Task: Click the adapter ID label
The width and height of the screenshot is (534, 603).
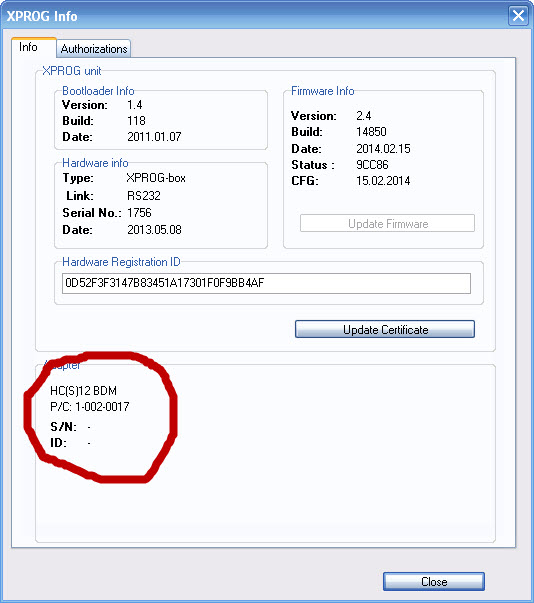Action: coord(58,443)
